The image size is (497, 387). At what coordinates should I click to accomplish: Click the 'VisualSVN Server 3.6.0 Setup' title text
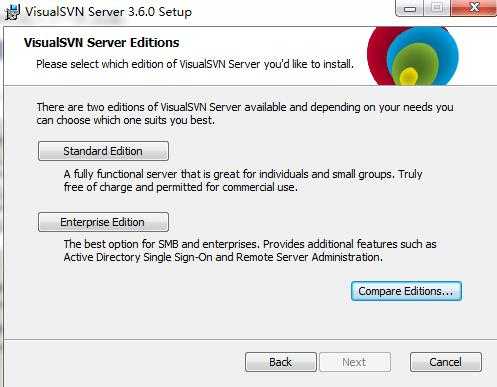[109, 12]
